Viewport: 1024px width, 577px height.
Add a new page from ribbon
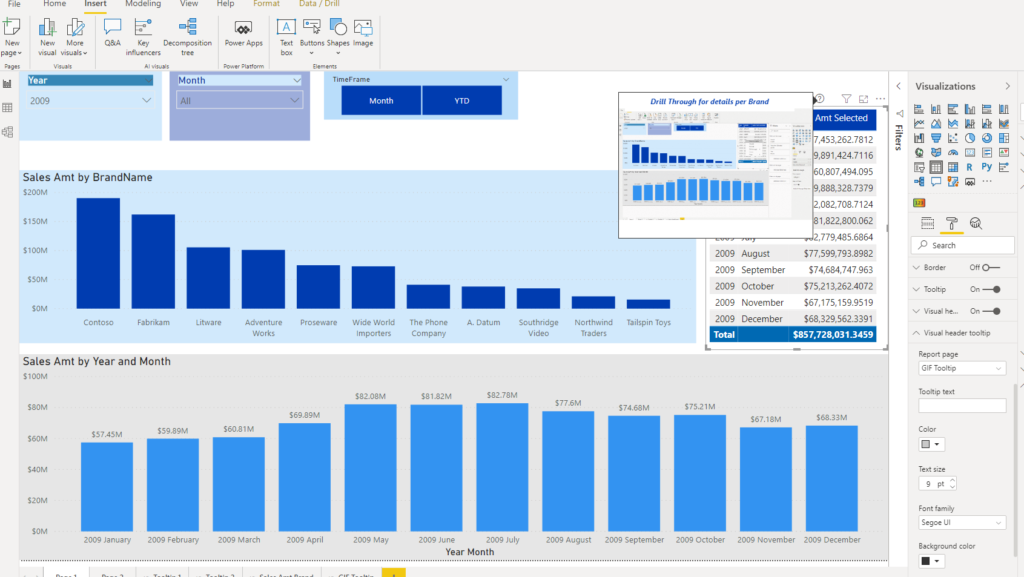(x=12, y=37)
